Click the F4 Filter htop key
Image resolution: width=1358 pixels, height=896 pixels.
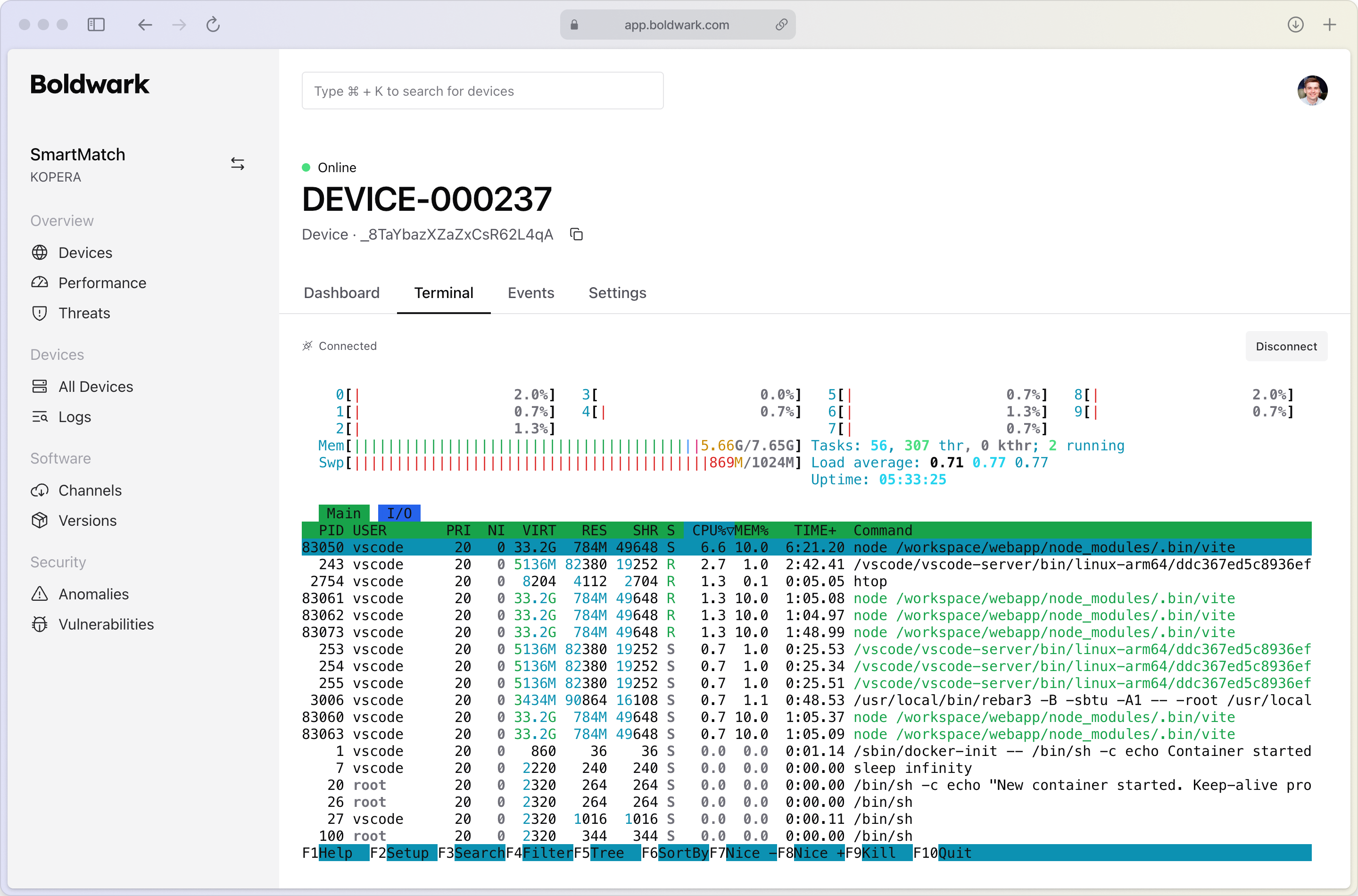tap(539, 853)
